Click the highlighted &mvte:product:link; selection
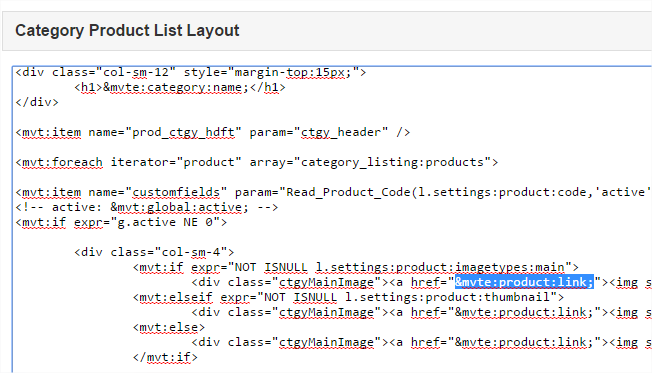Image resolution: width=652 pixels, height=373 pixels. click(x=524, y=282)
